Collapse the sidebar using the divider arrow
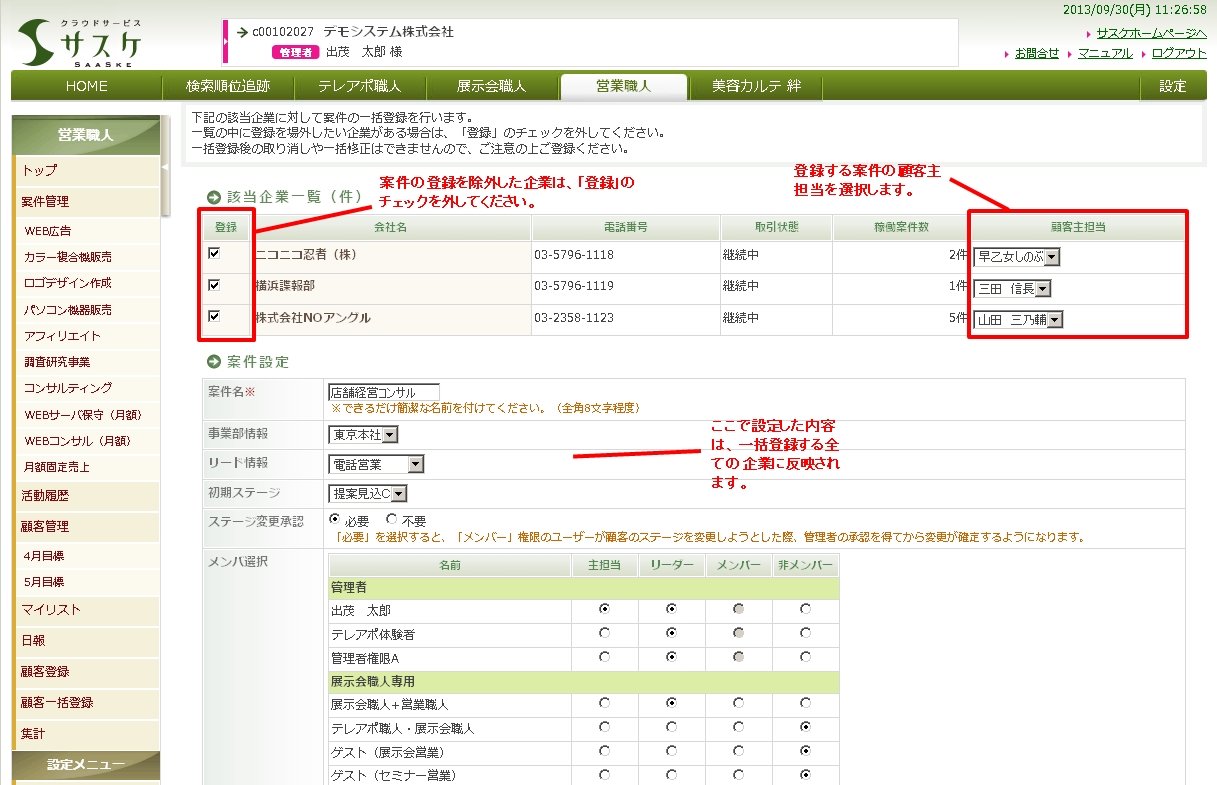Screen dimensions: 1217x785 [x=165, y=171]
